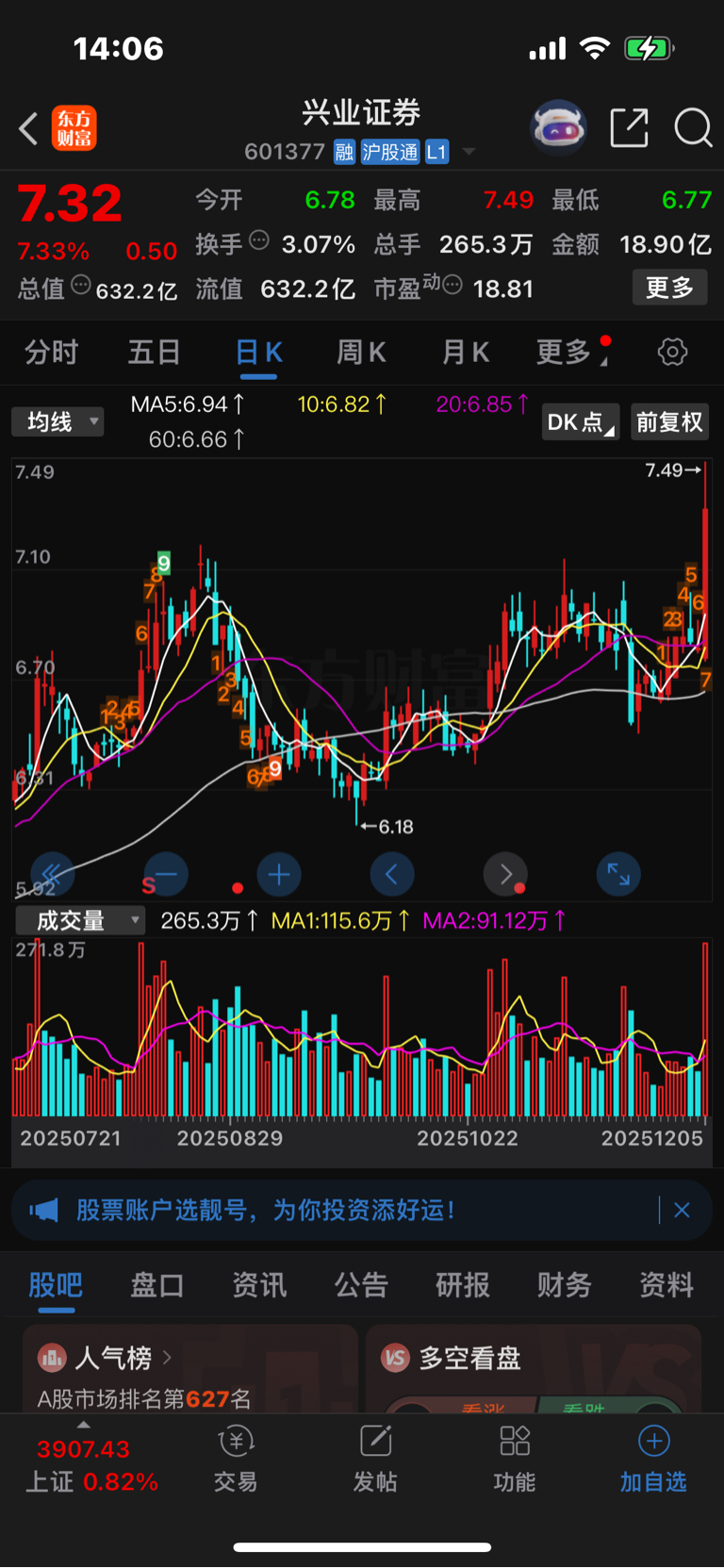
Task: Switch to 五日 chart tab
Action: [155, 352]
